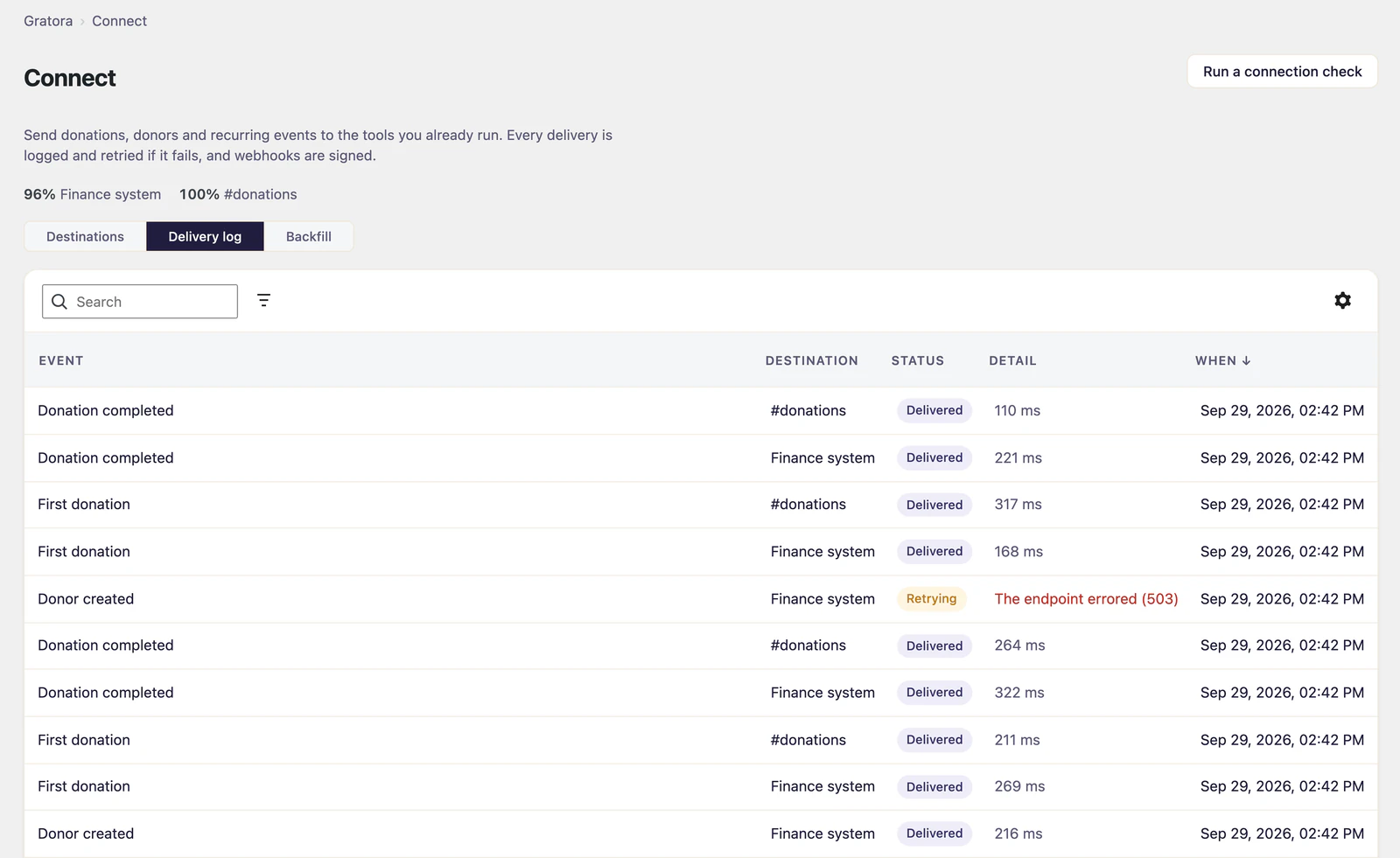1400x858 pixels.
Task: Go to Gratora breadcrumb link
Action: click(x=48, y=21)
